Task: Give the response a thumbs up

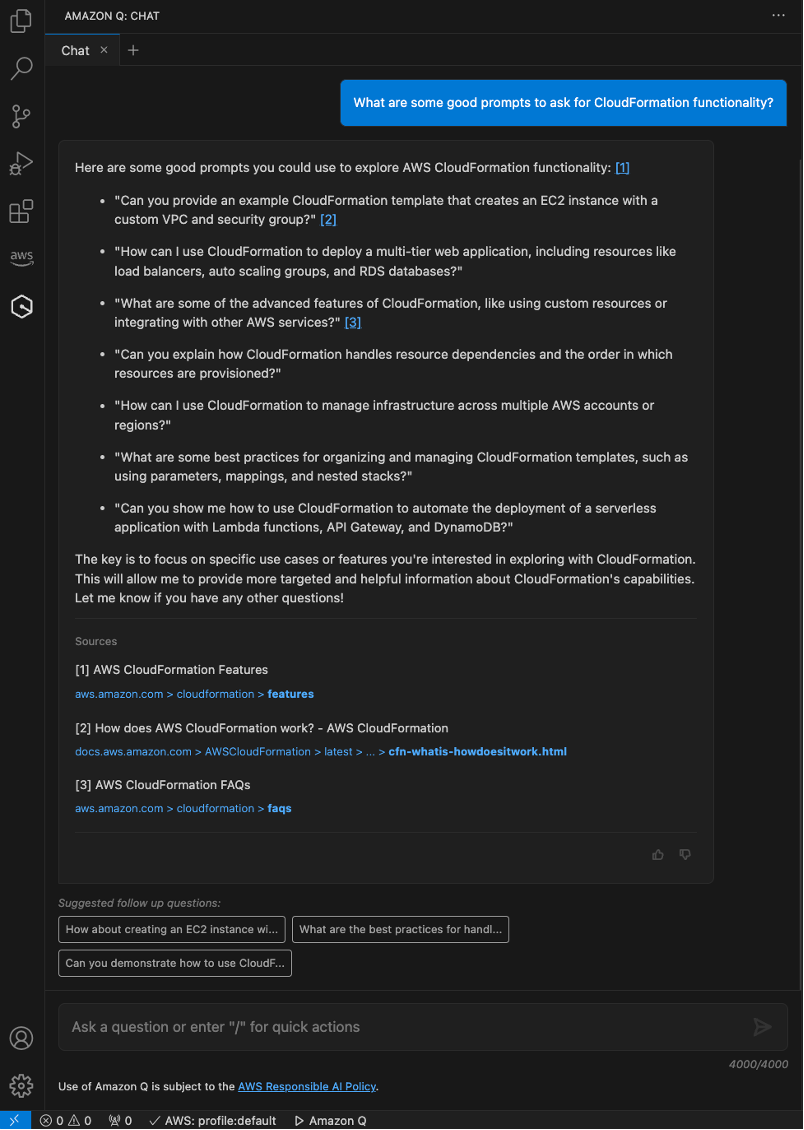Action: tap(657, 855)
